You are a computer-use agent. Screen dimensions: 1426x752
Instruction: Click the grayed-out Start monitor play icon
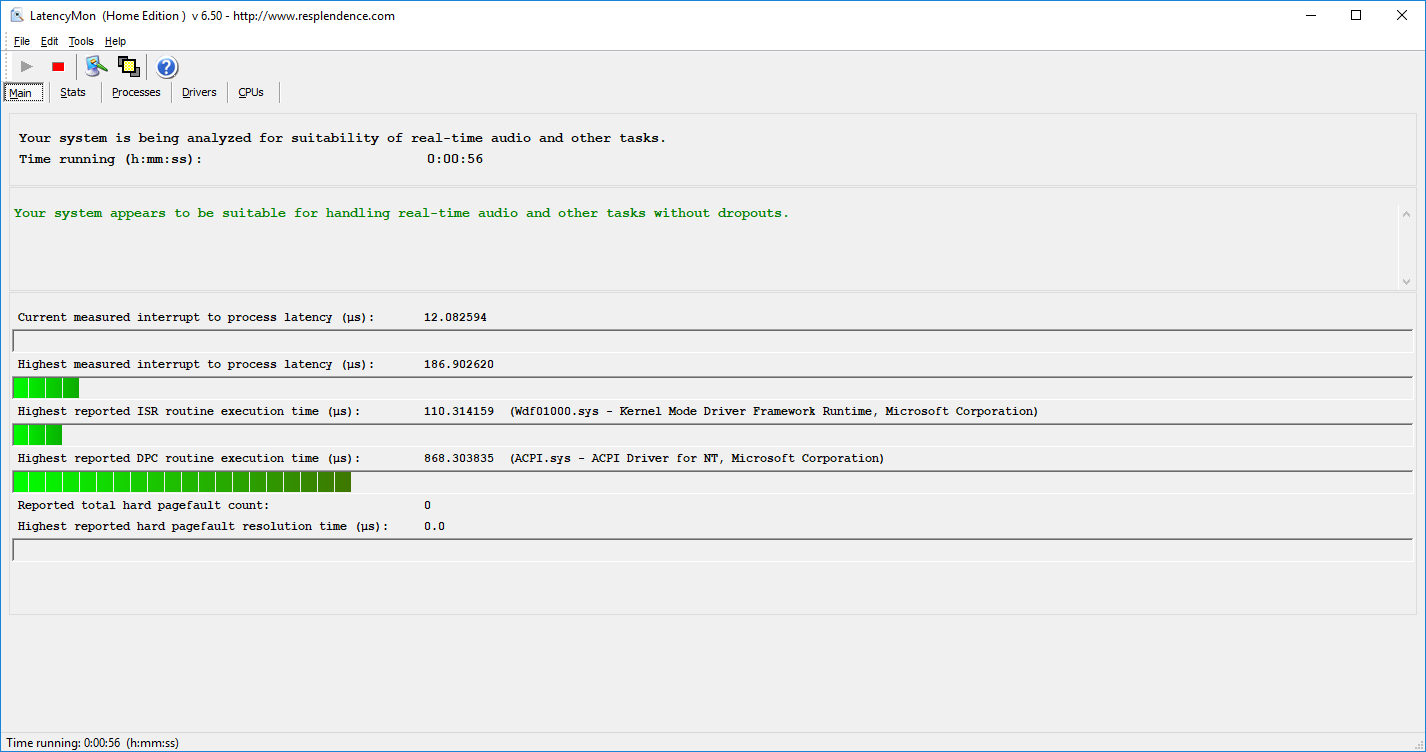tap(27, 67)
